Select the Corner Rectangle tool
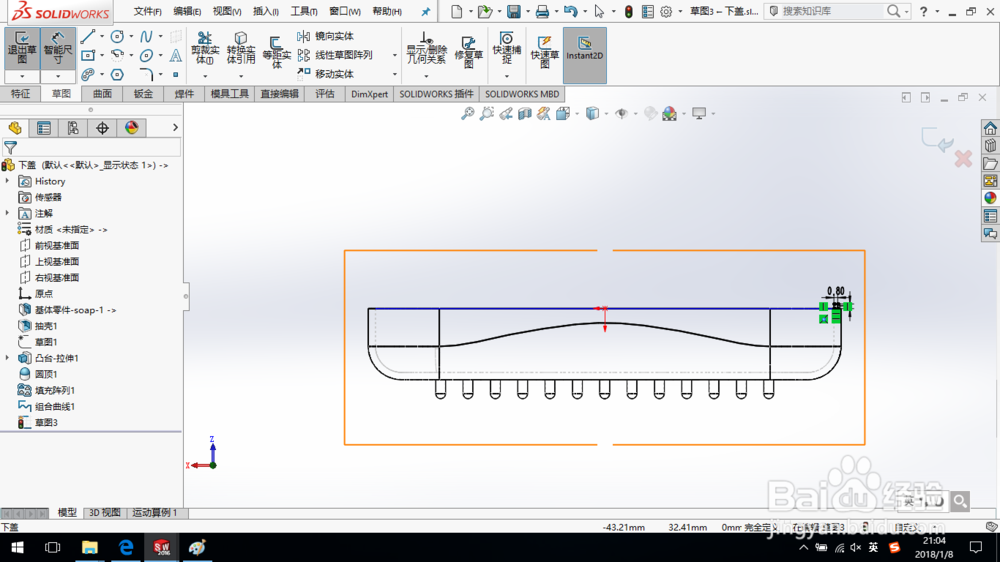Screen dimensions: 1000x562 coord(88,55)
